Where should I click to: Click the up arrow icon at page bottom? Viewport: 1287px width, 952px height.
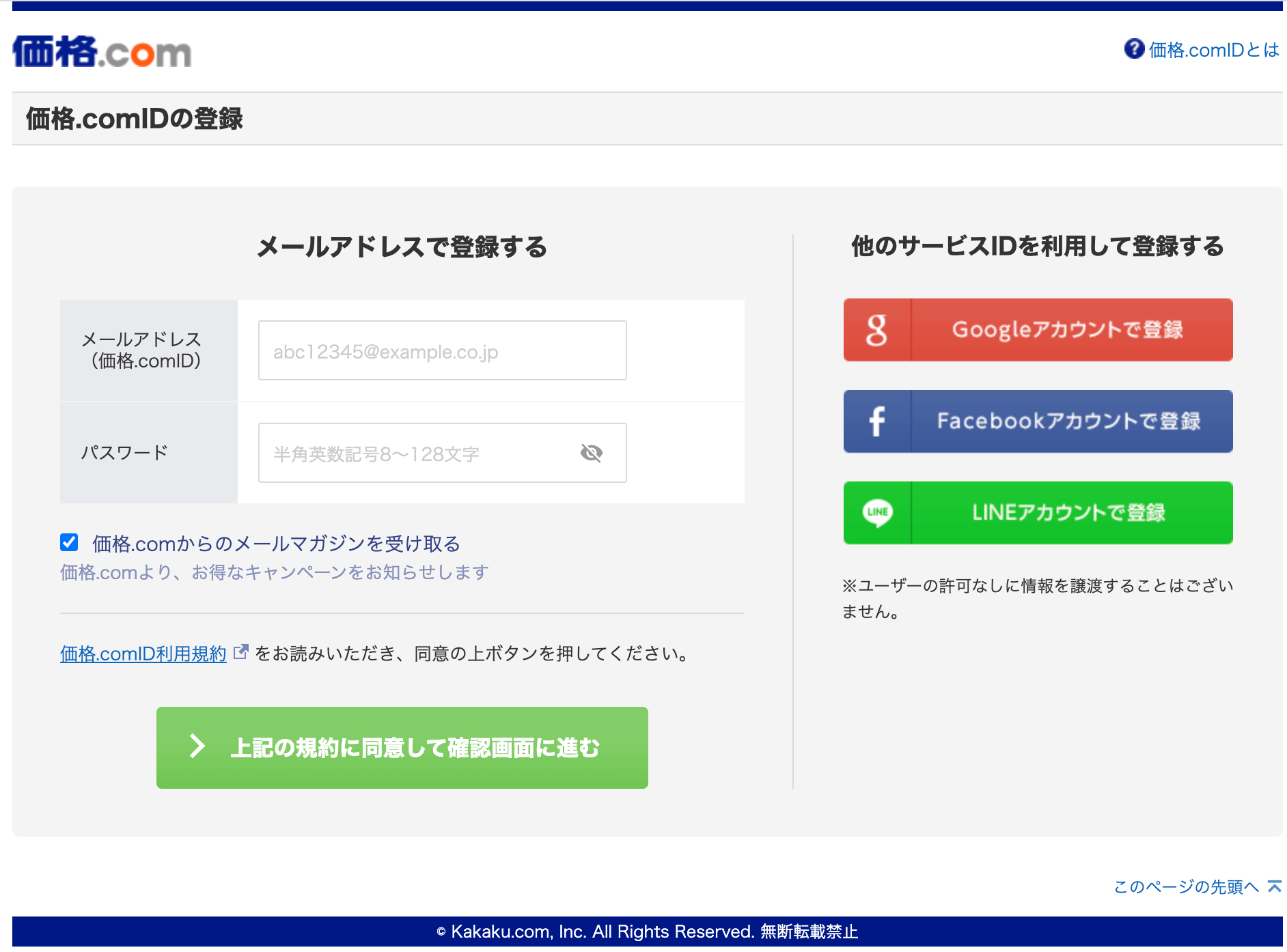pos(1275,886)
